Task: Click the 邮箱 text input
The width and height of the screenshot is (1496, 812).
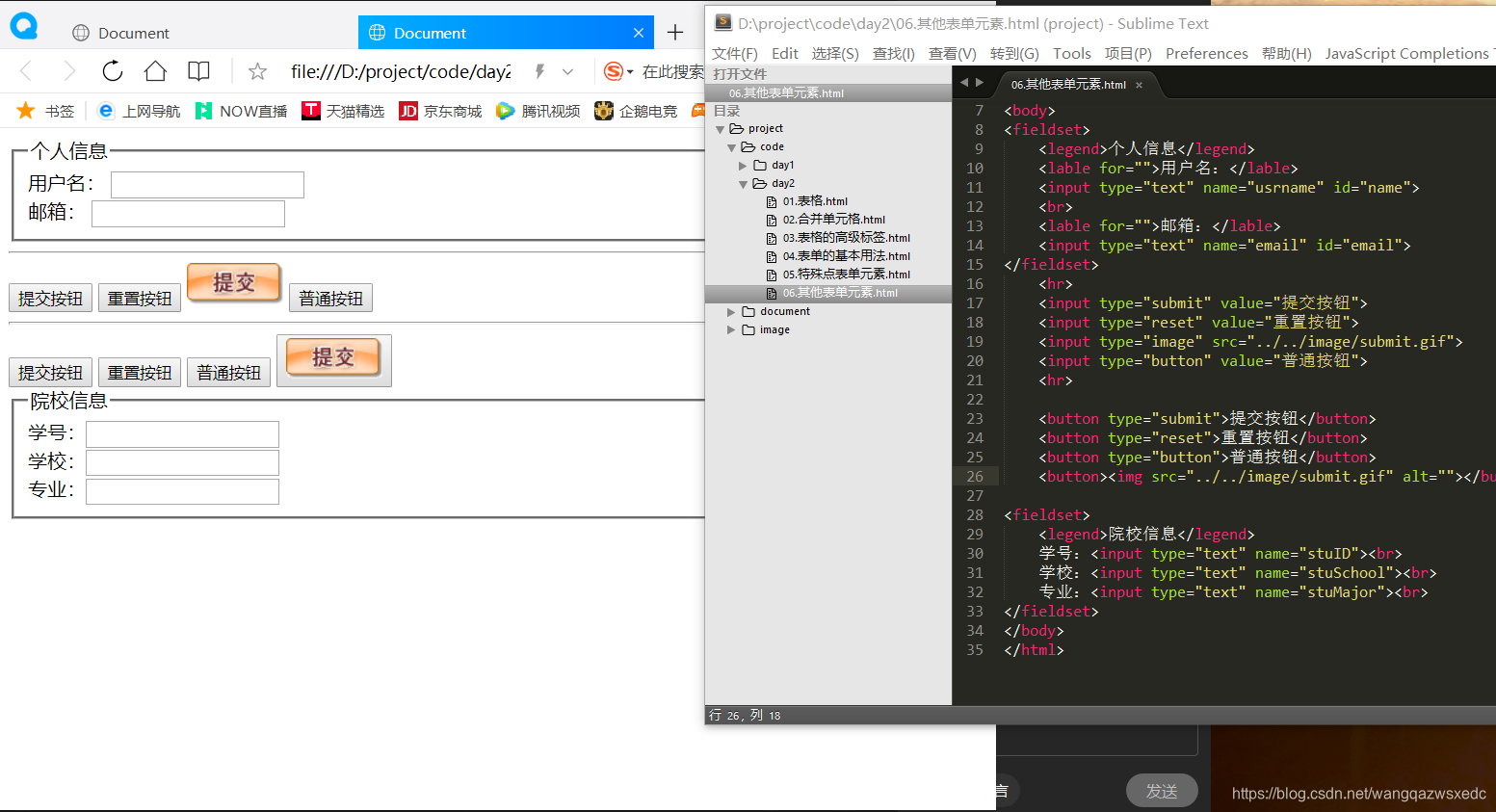Action: (x=188, y=214)
